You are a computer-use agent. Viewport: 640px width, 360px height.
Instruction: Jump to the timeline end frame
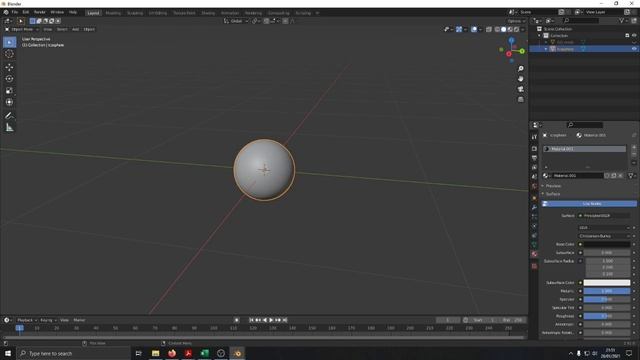coord(284,320)
